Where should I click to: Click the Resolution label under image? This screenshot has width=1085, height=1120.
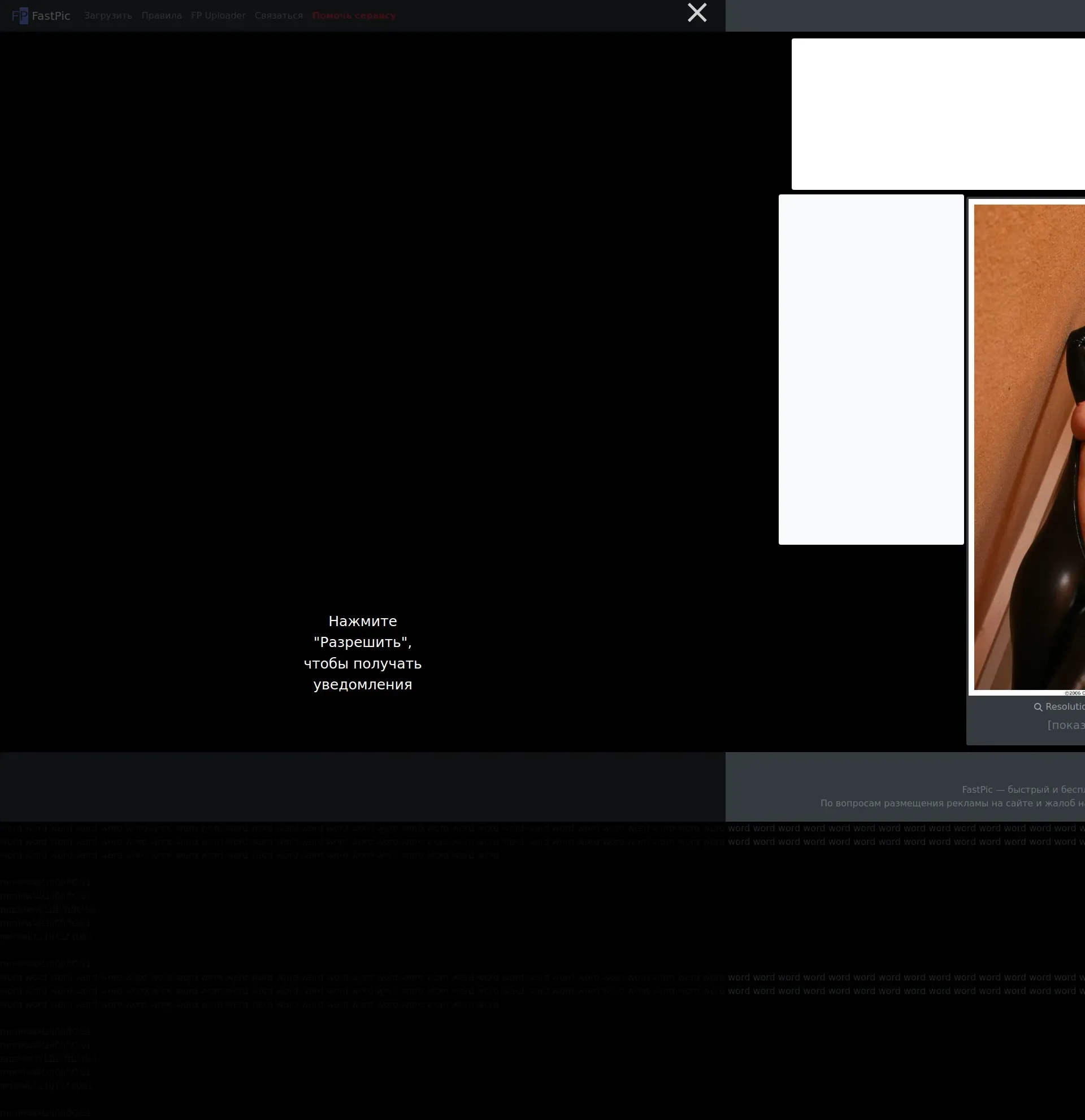1066,707
